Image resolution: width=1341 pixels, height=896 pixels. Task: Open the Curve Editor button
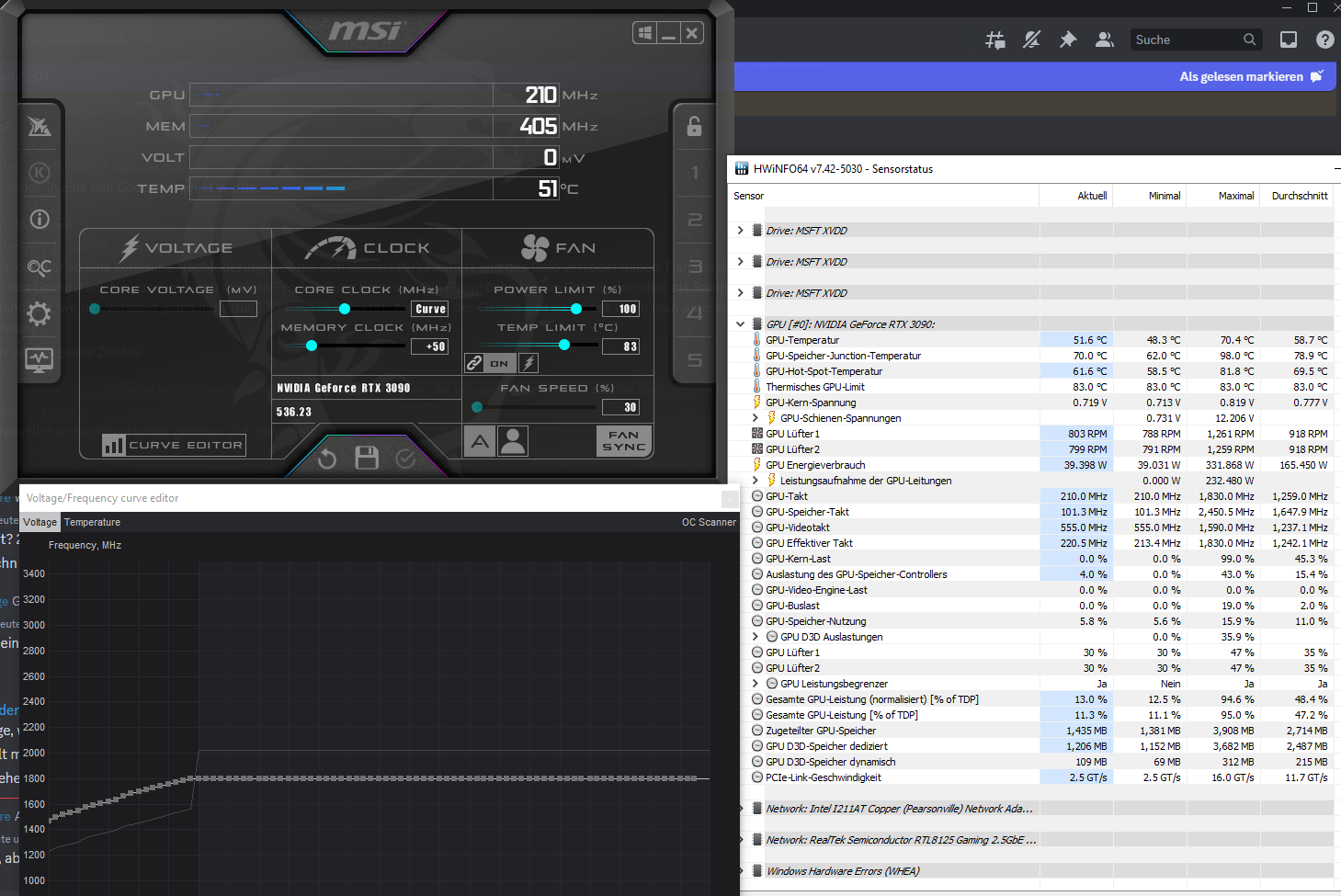[175, 445]
